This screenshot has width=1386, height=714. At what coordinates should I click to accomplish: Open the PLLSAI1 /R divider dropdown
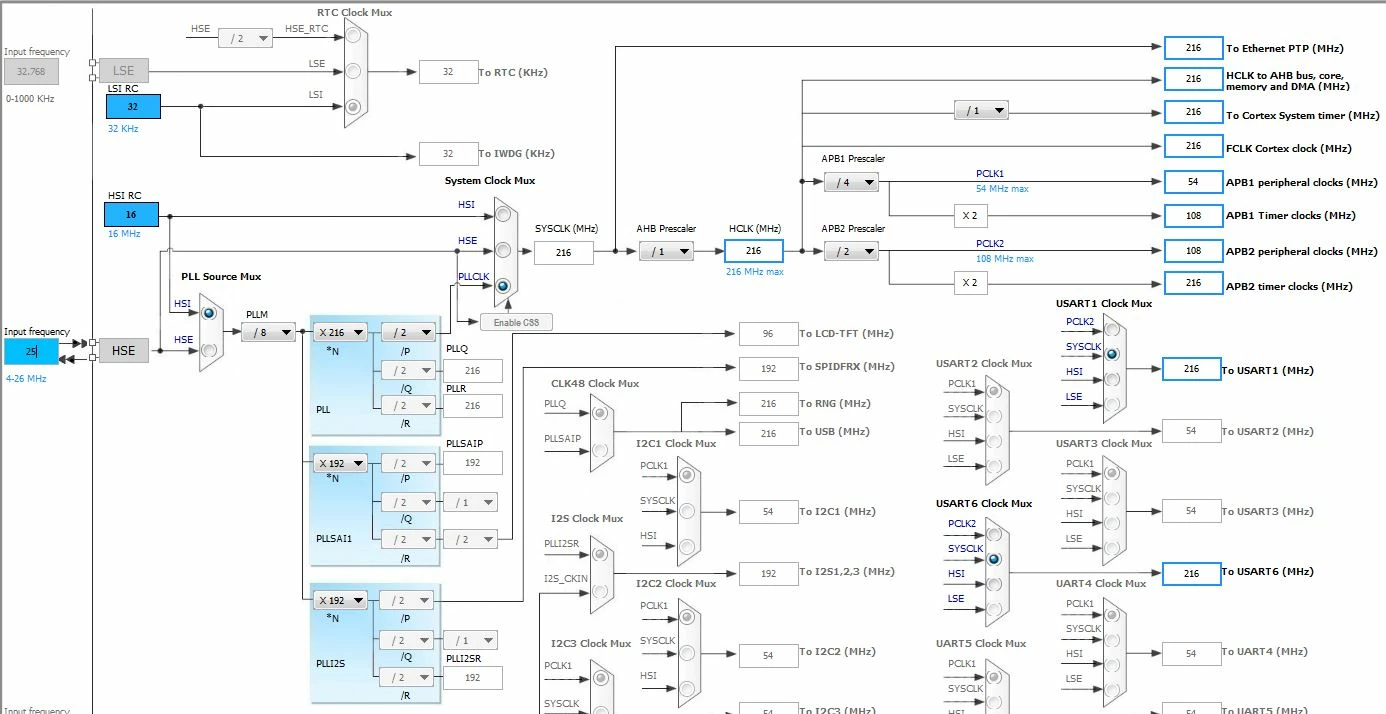[x=408, y=539]
